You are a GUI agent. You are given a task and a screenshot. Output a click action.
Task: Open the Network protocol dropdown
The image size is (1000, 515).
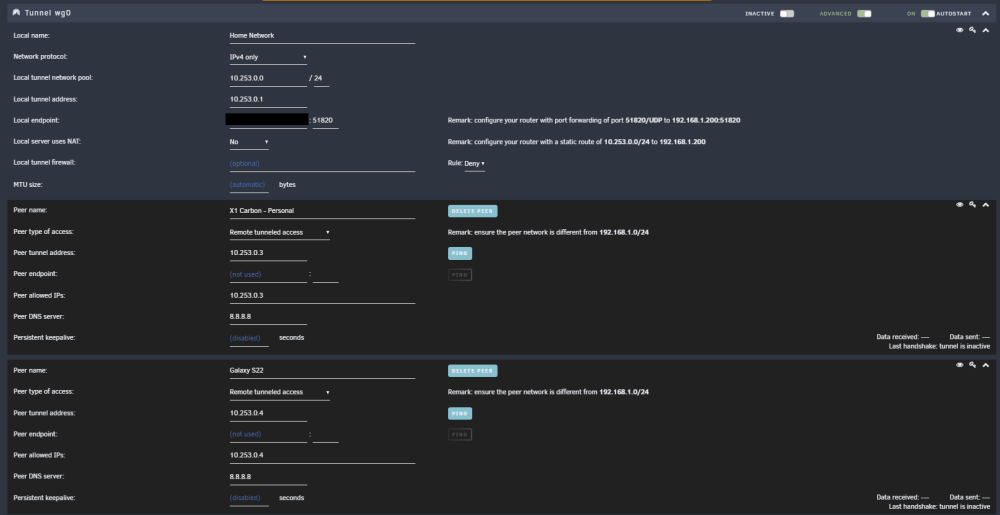(268, 57)
